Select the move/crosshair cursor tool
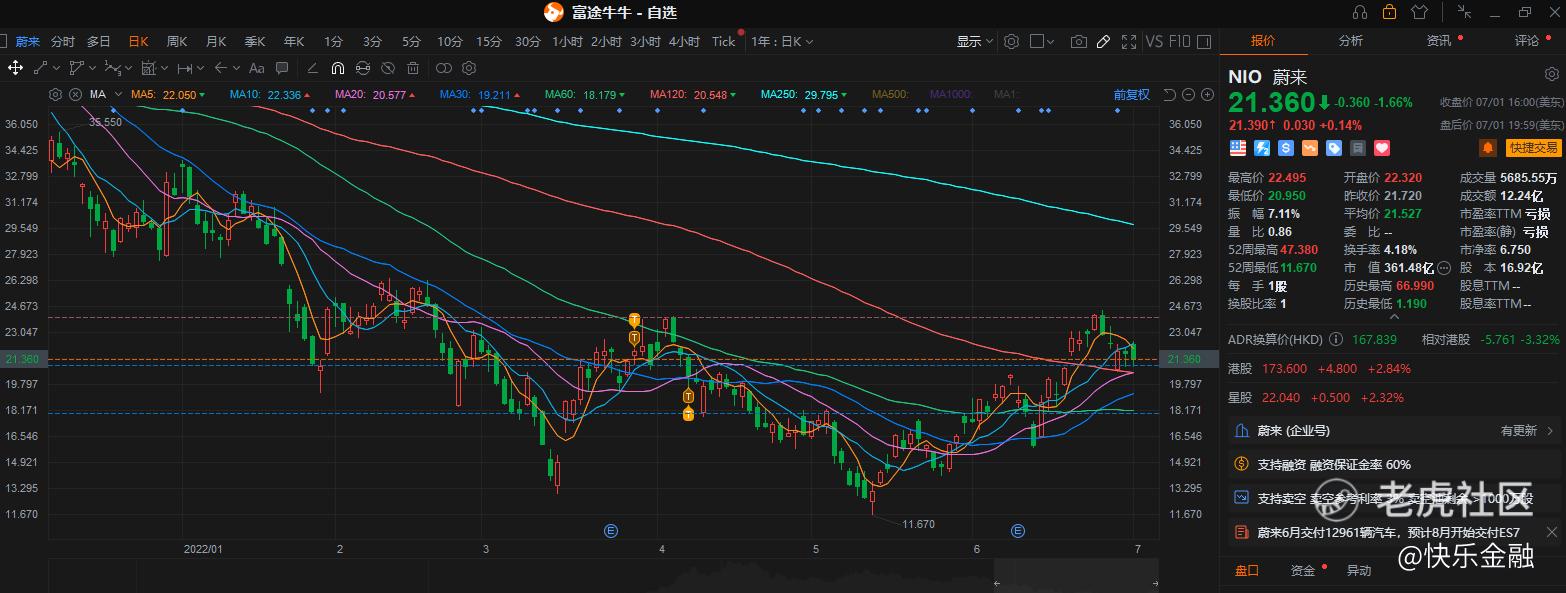This screenshot has height=593, width=1566. 16,68
